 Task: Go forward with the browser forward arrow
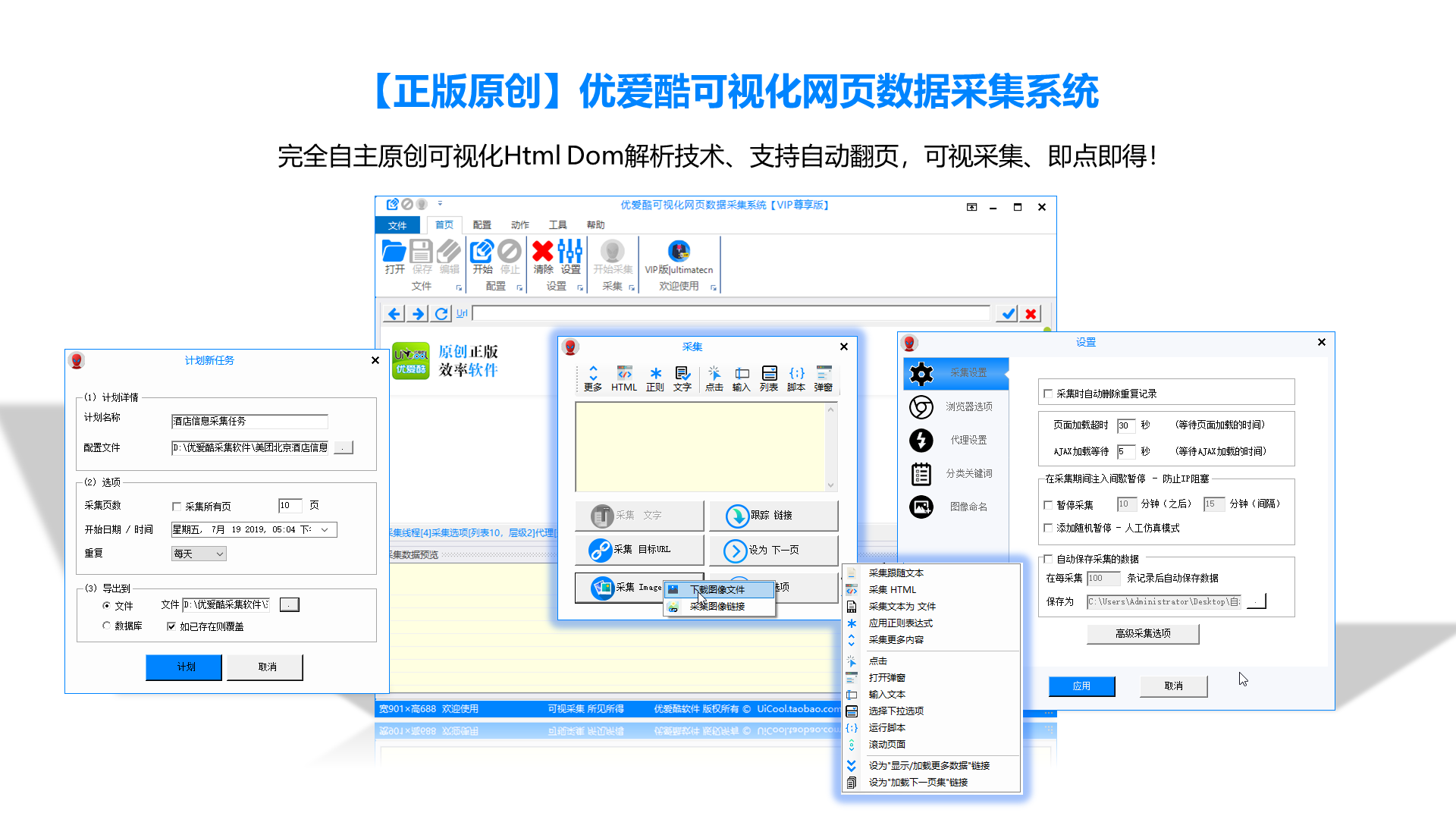(x=418, y=313)
